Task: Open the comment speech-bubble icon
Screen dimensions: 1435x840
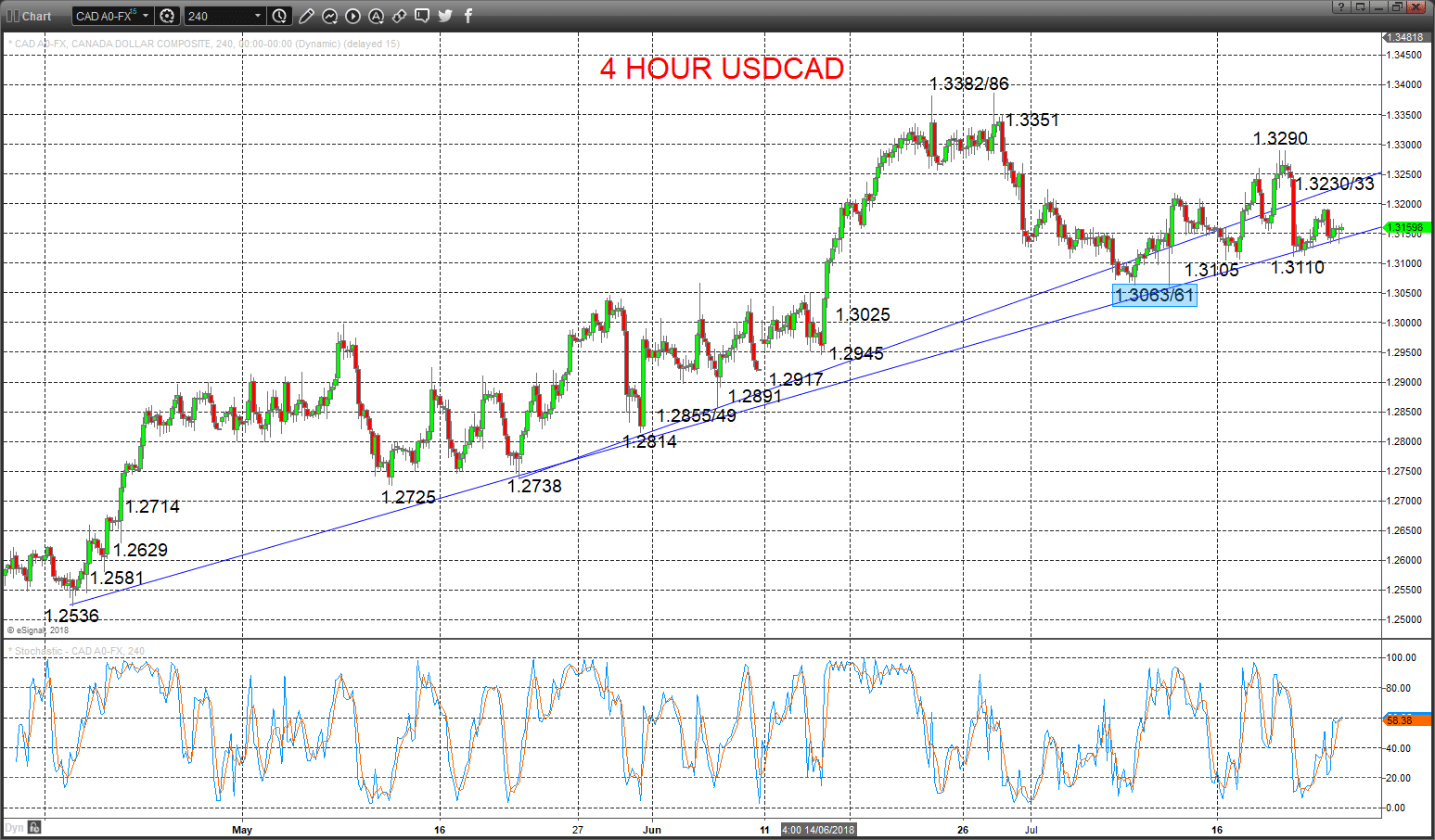Action: [x=422, y=16]
